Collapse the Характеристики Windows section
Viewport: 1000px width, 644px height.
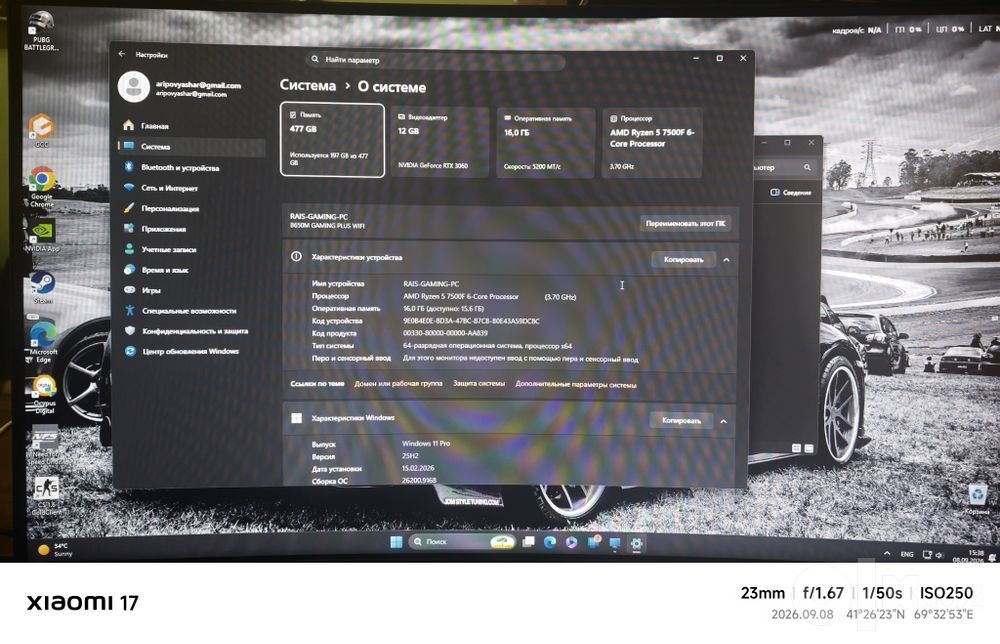click(724, 421)
